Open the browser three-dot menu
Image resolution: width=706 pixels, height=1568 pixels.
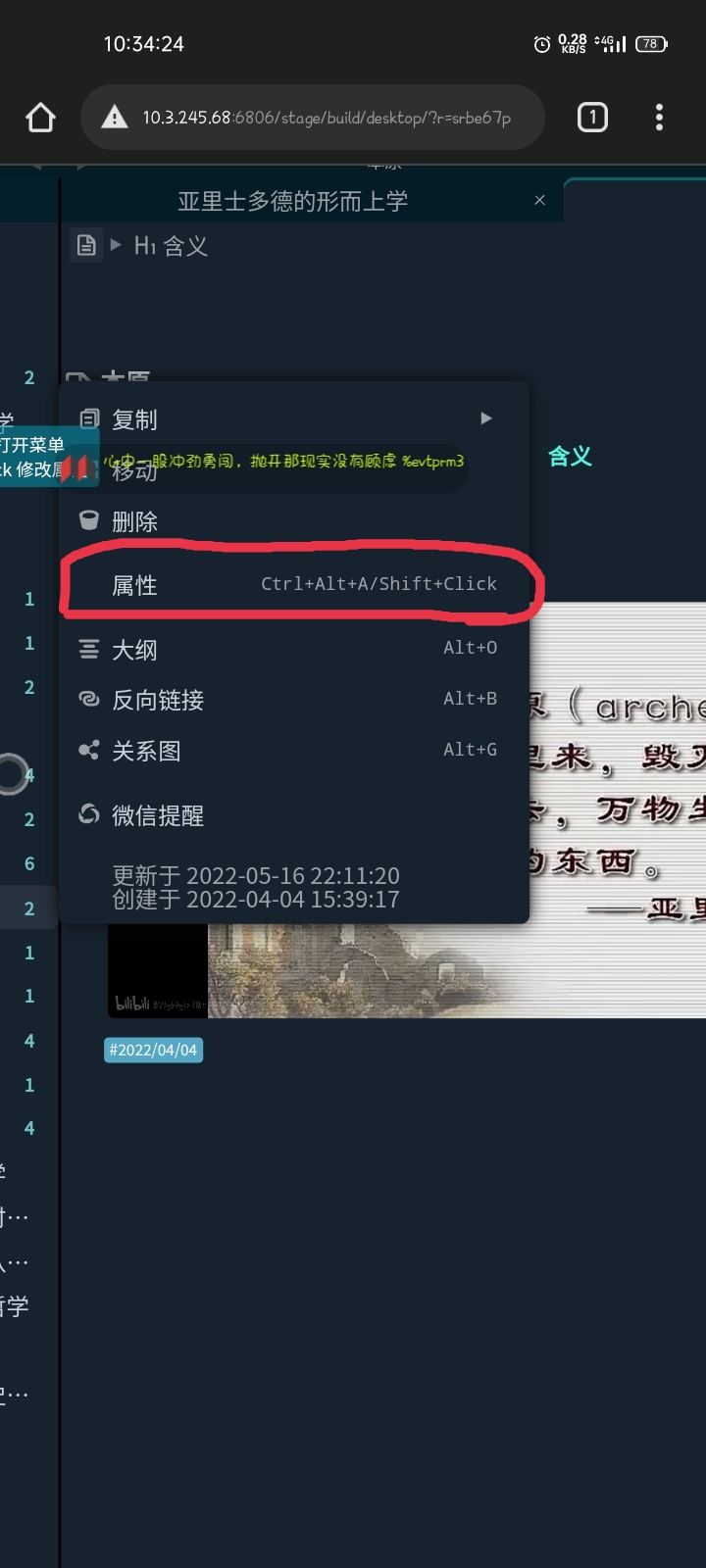(659, 118)
